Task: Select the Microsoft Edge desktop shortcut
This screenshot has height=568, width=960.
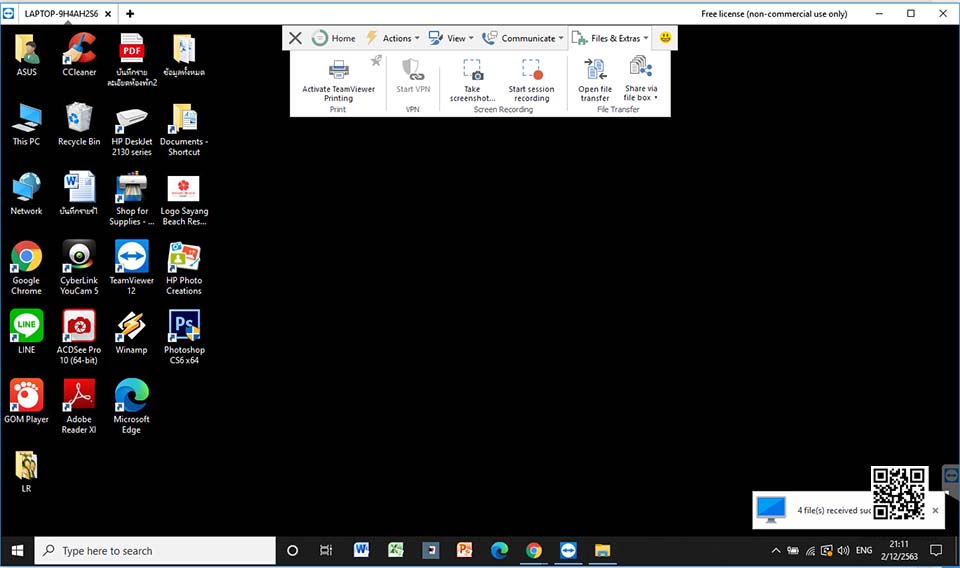Action: click(132, 406)
